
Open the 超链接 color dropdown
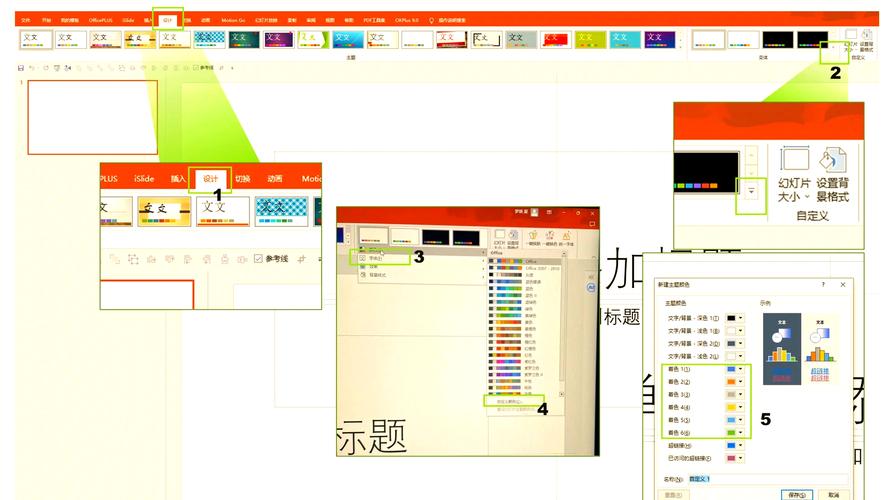click(740, 445)
